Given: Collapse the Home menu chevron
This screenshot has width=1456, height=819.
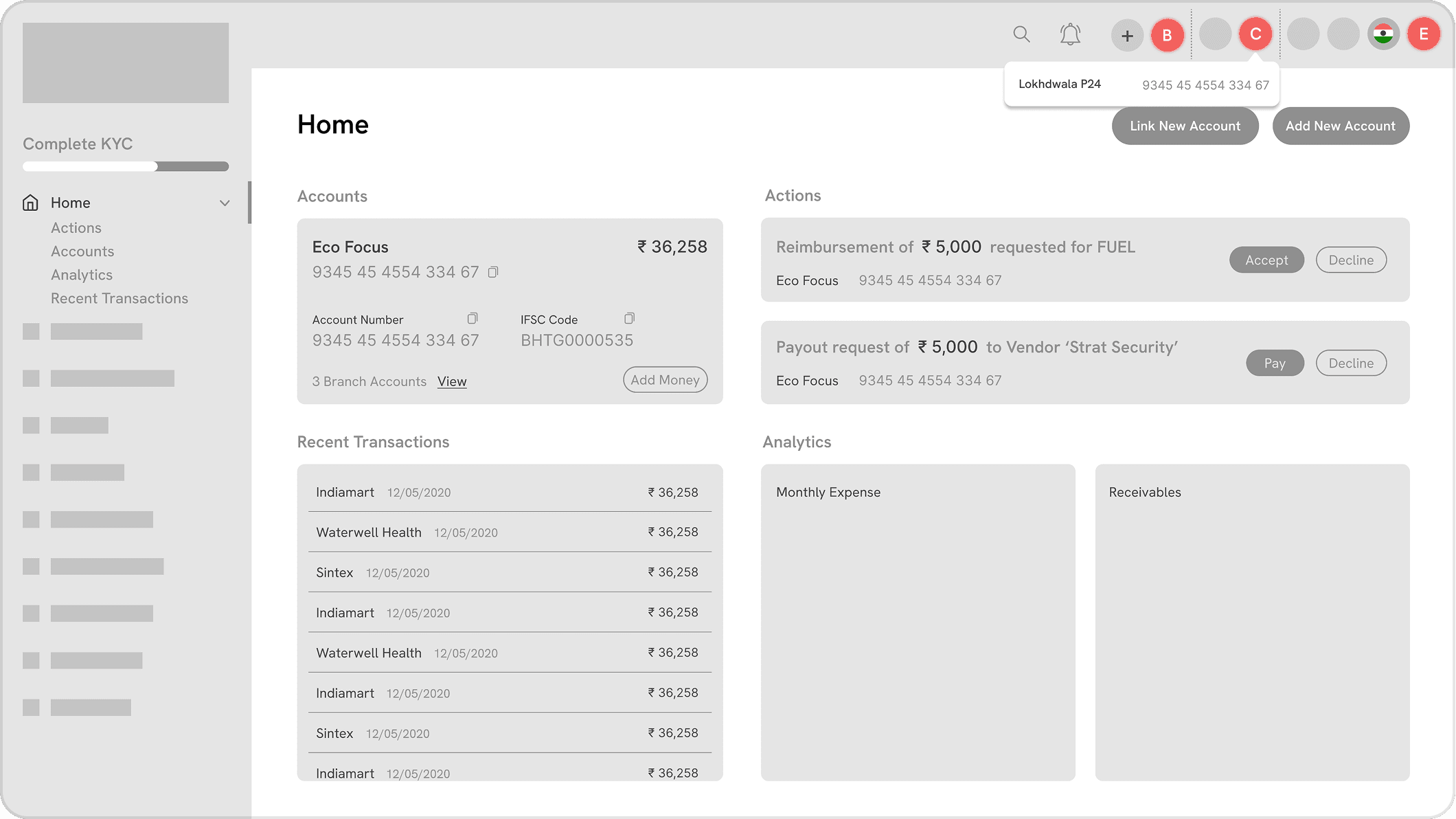Looking at the screenshot, I should (225, 203).
